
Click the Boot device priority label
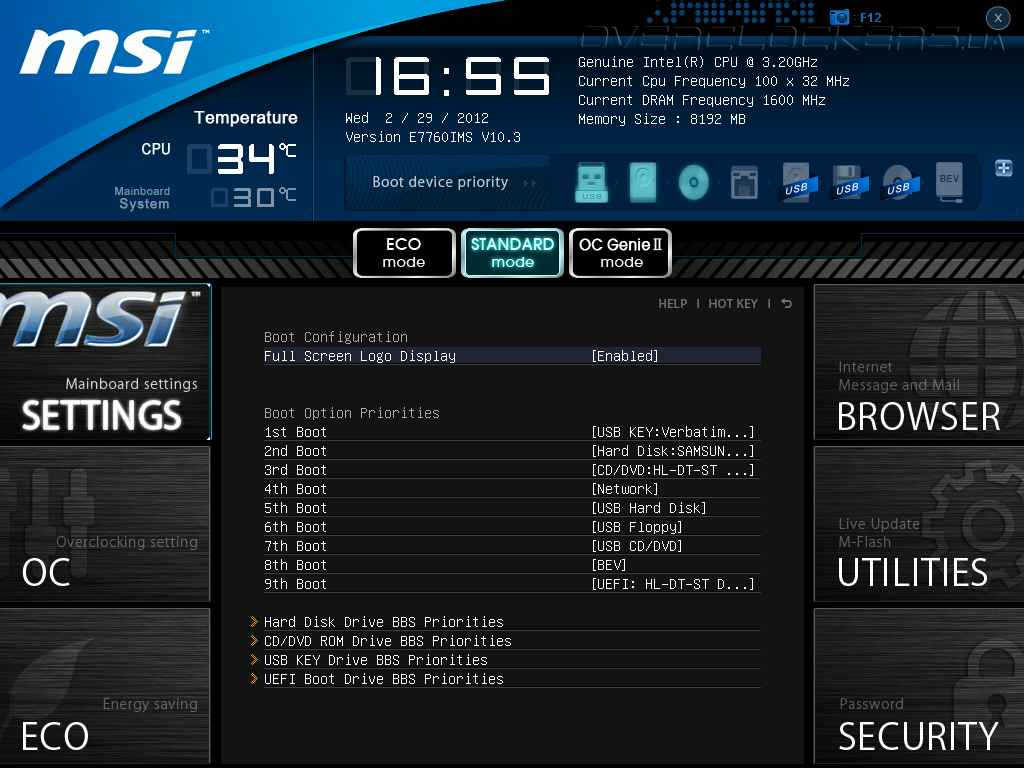(x=440, y=182)
